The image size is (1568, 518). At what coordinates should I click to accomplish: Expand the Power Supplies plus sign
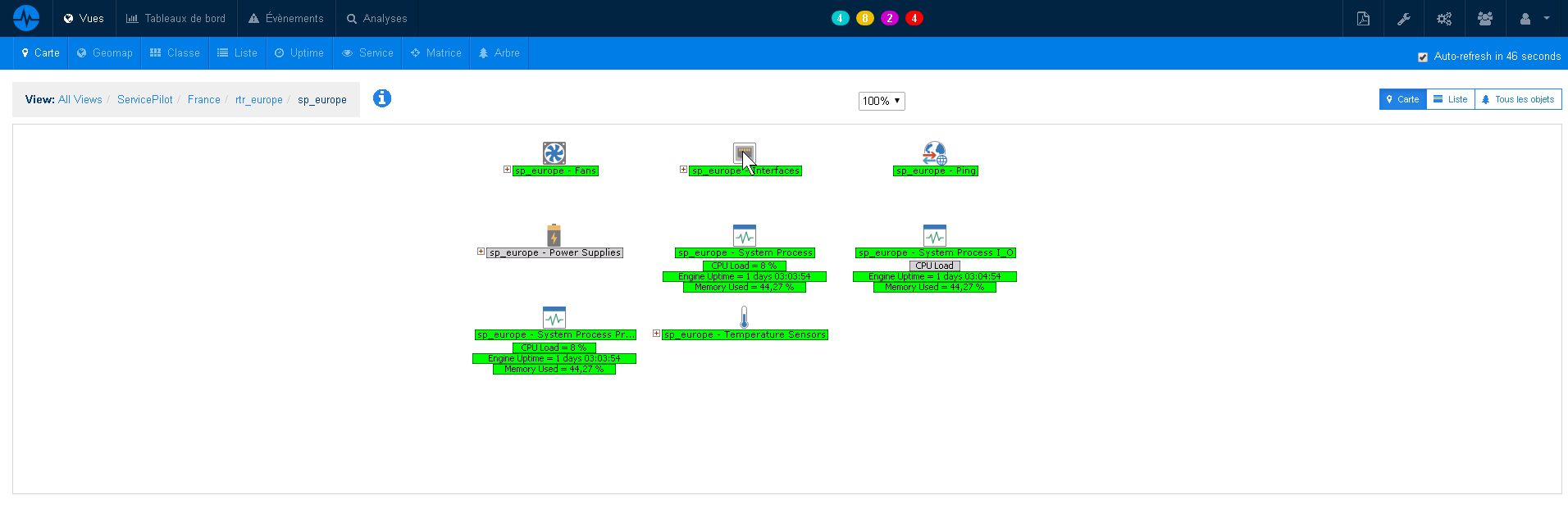coord(481,252)
